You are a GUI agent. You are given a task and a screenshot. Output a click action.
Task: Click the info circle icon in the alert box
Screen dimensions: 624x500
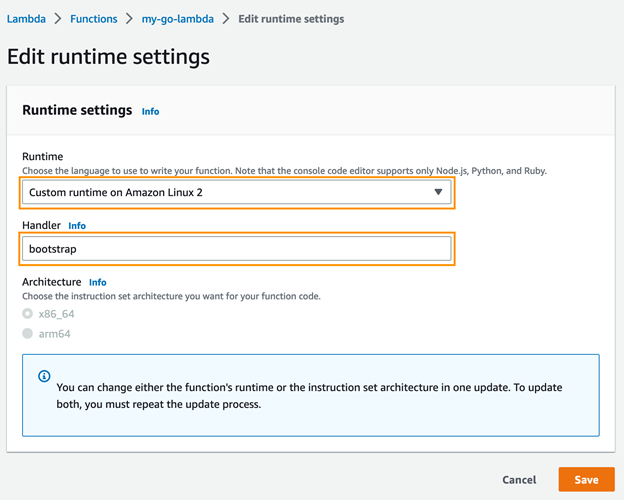[44, 377]
